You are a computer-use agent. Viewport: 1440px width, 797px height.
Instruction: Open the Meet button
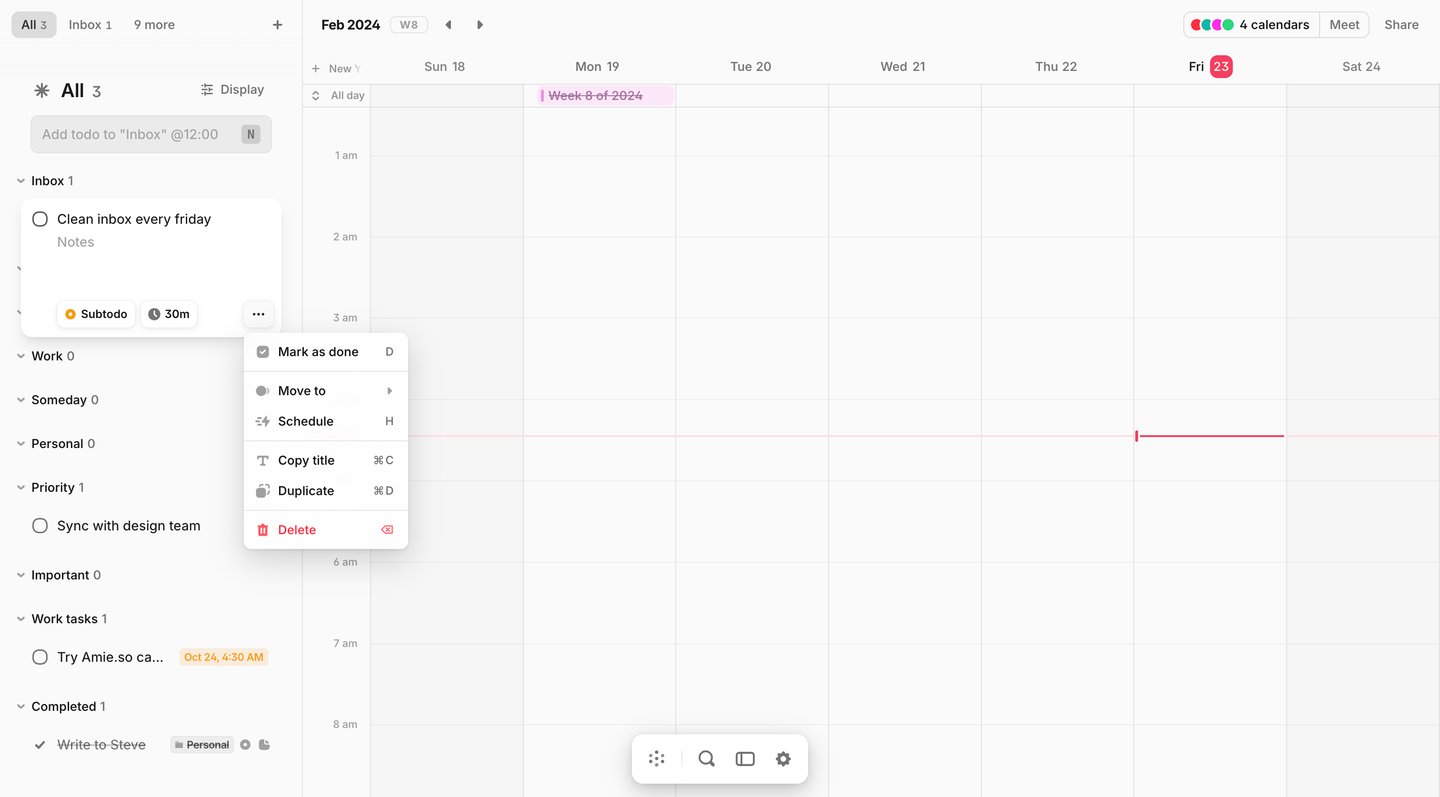[x=1344, y=24]
